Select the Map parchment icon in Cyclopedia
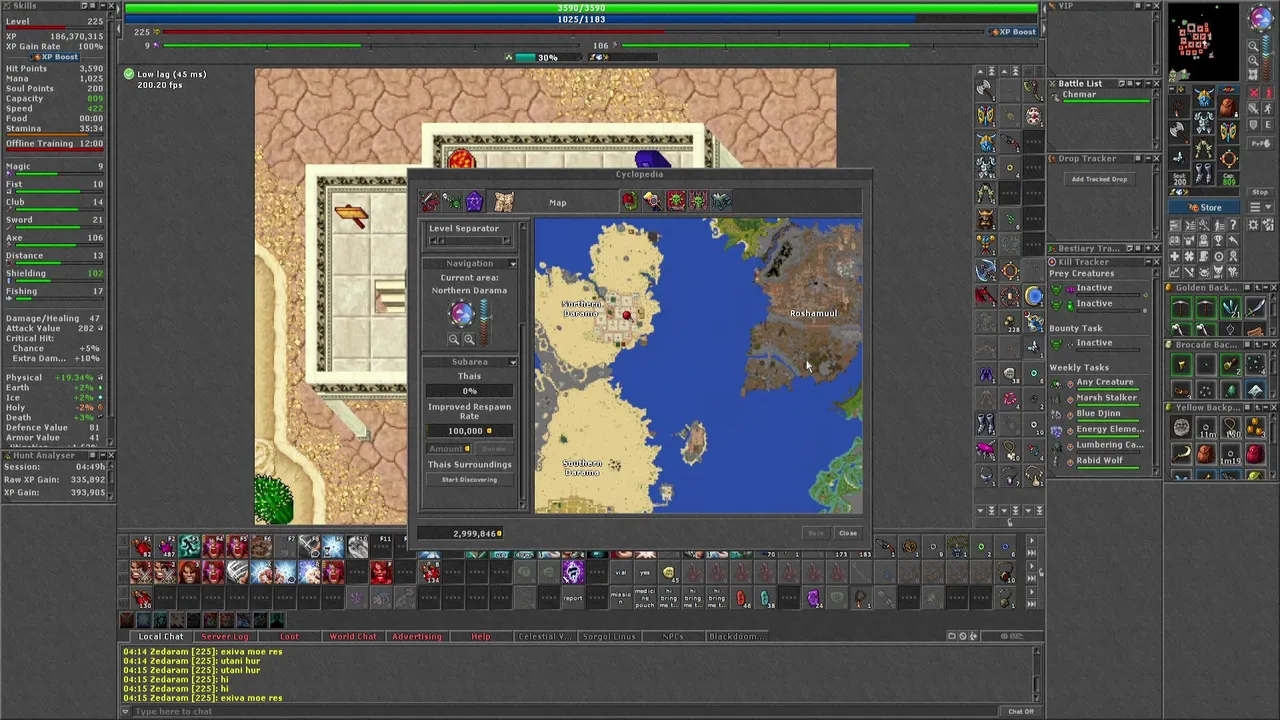This screenshot has height=720, width=1280. click(x=504, y=203)
